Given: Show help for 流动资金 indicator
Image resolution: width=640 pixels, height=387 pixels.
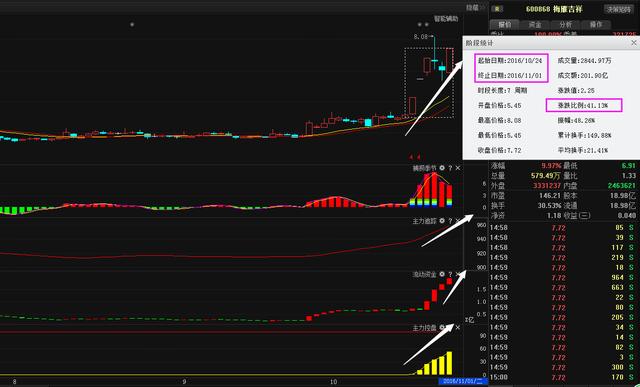Looking at the screenshot, I should (450, 274).
